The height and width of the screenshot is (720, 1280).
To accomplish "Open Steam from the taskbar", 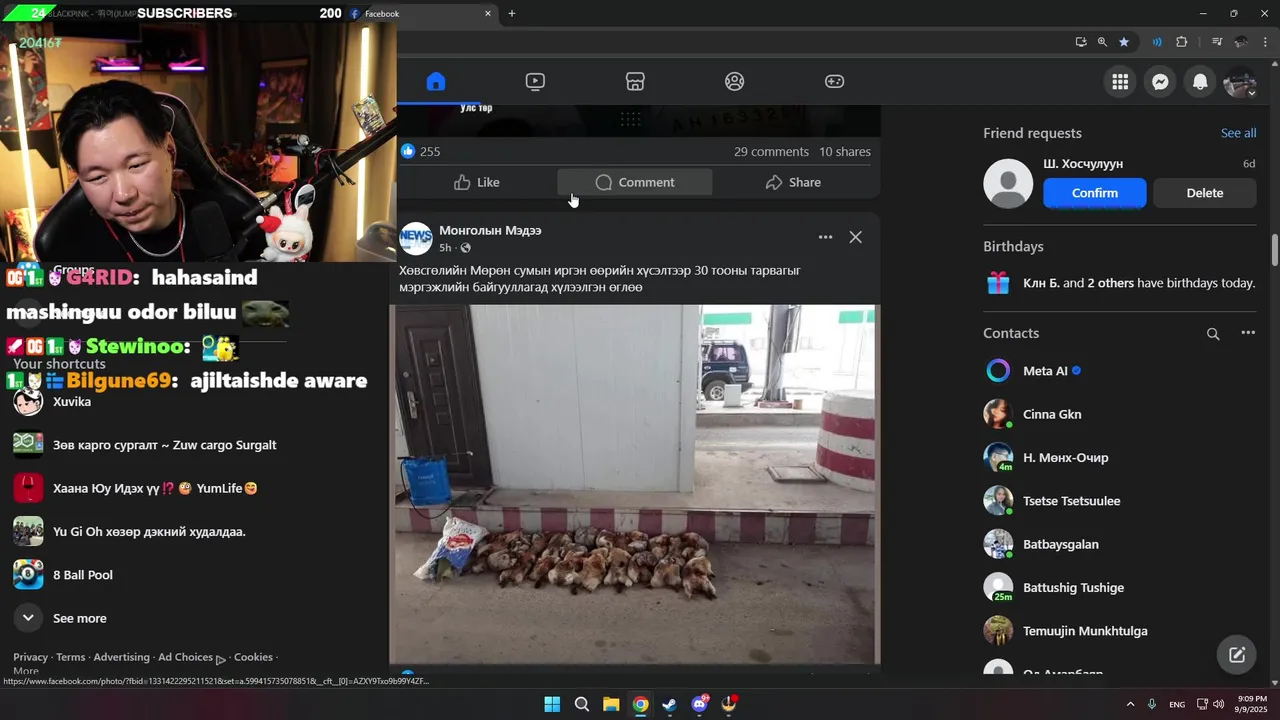I will 670,705.
